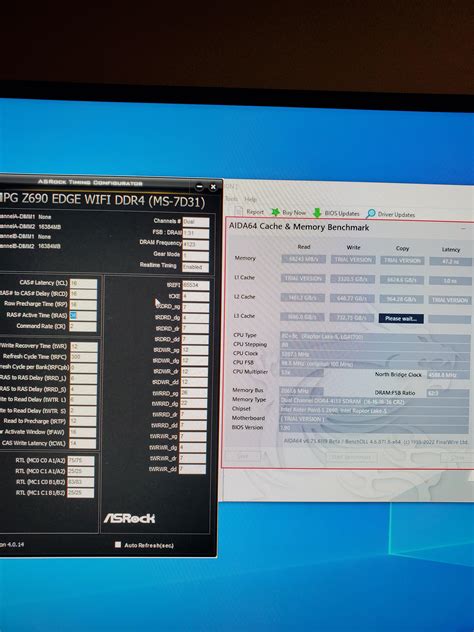
Task: Click the Driver Updates toolbar label
Action: pos(396,214)
